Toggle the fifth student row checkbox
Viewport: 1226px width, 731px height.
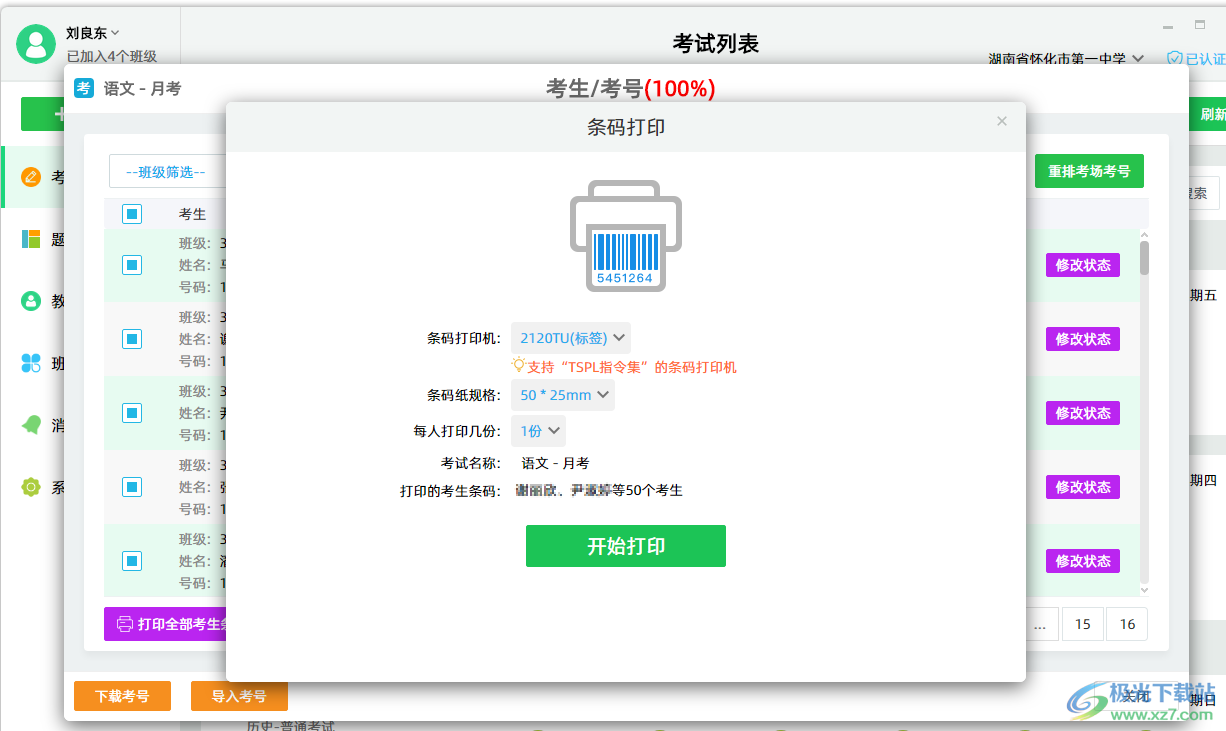[132, 561]
